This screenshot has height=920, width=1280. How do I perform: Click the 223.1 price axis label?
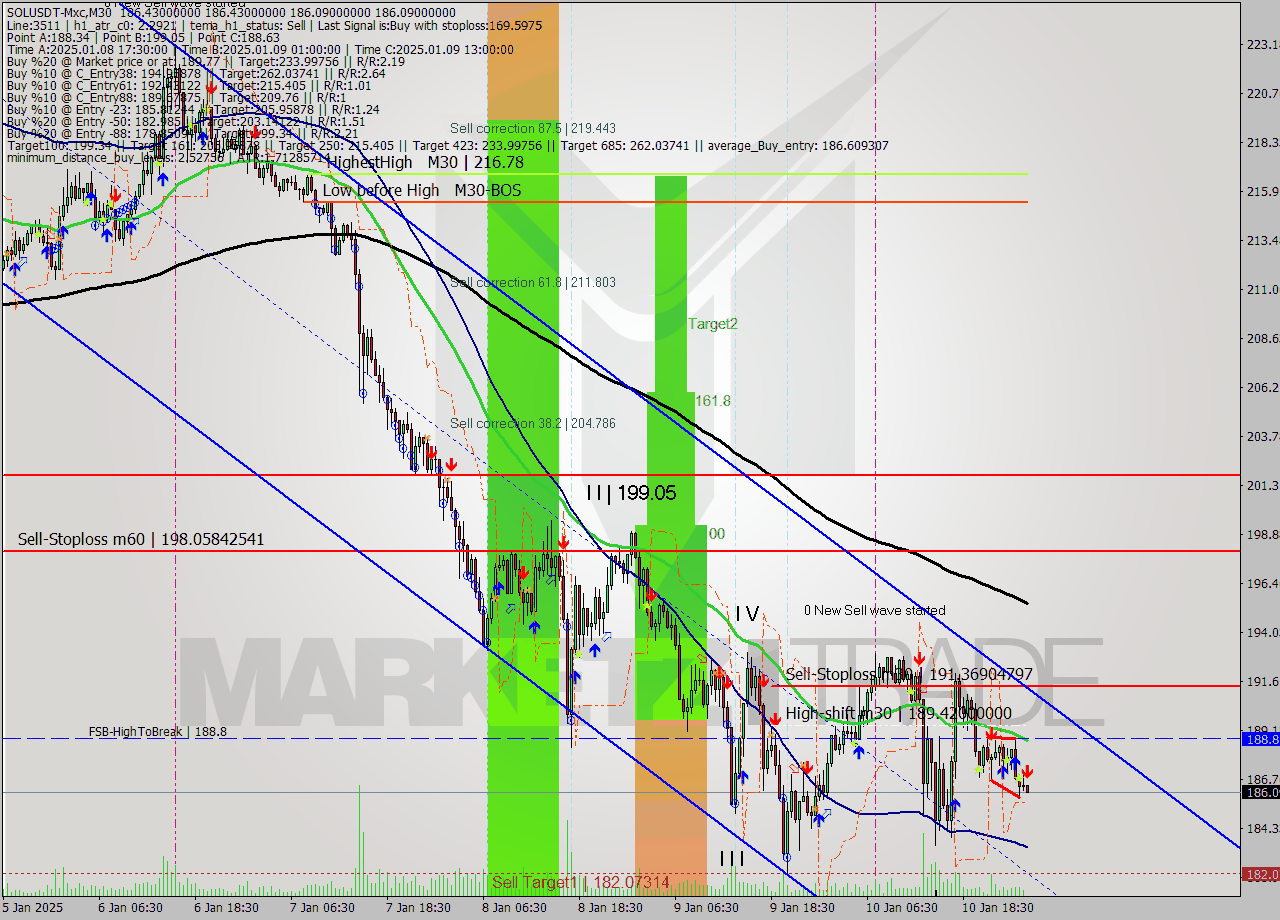point(1262,44)
